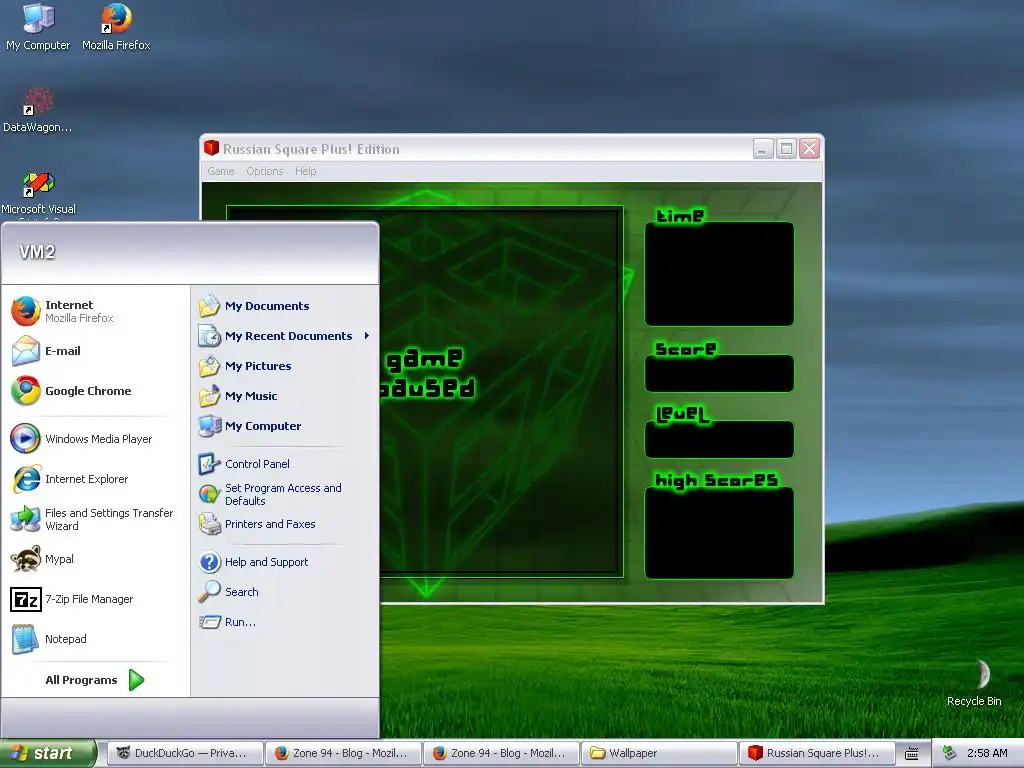Open Search from Start menu
The image size is (1024, 768).
pyautogui.click(x=285, y=592)
